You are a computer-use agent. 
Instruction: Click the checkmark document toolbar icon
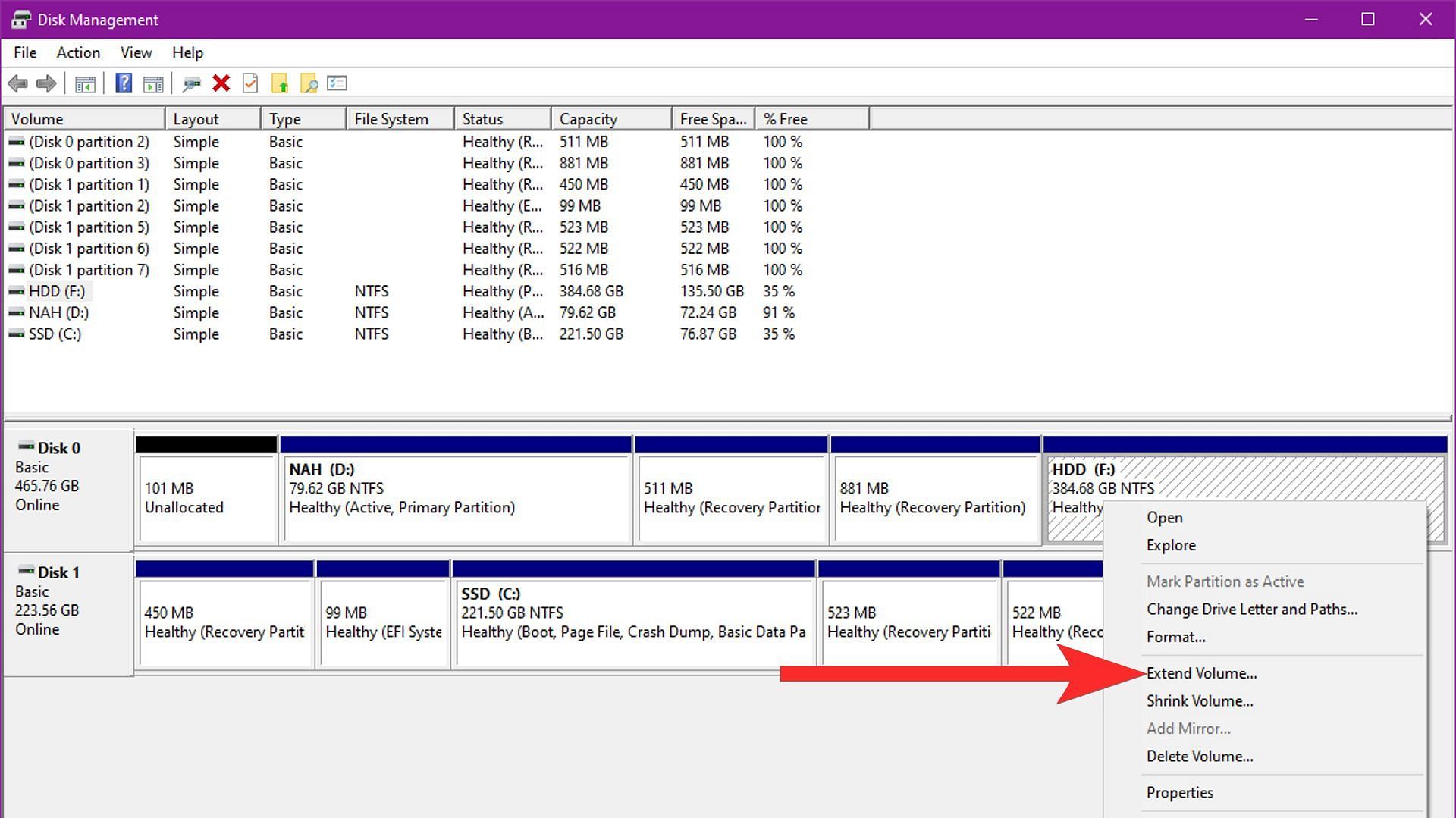(250, 83)
